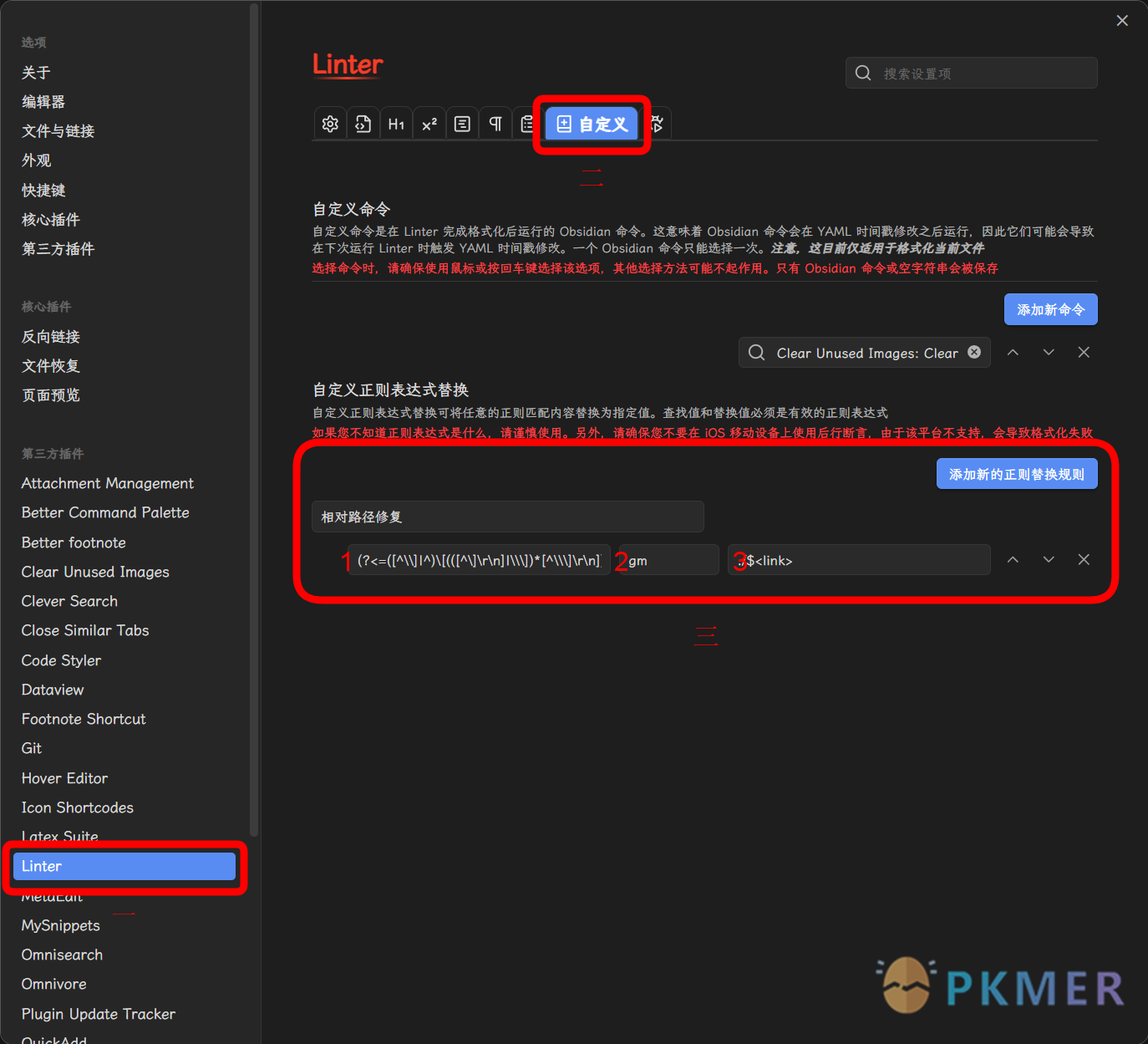
Task: Clear the Clear Unused Images command field
Action: pos(974,352)
